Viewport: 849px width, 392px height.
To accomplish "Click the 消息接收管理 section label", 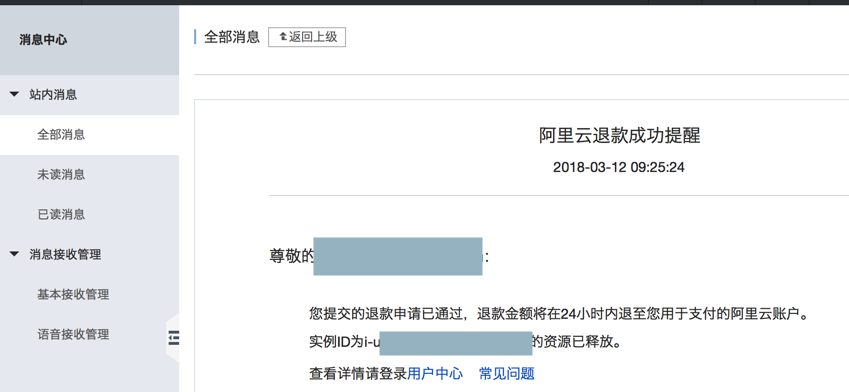I will pos(65,254).
